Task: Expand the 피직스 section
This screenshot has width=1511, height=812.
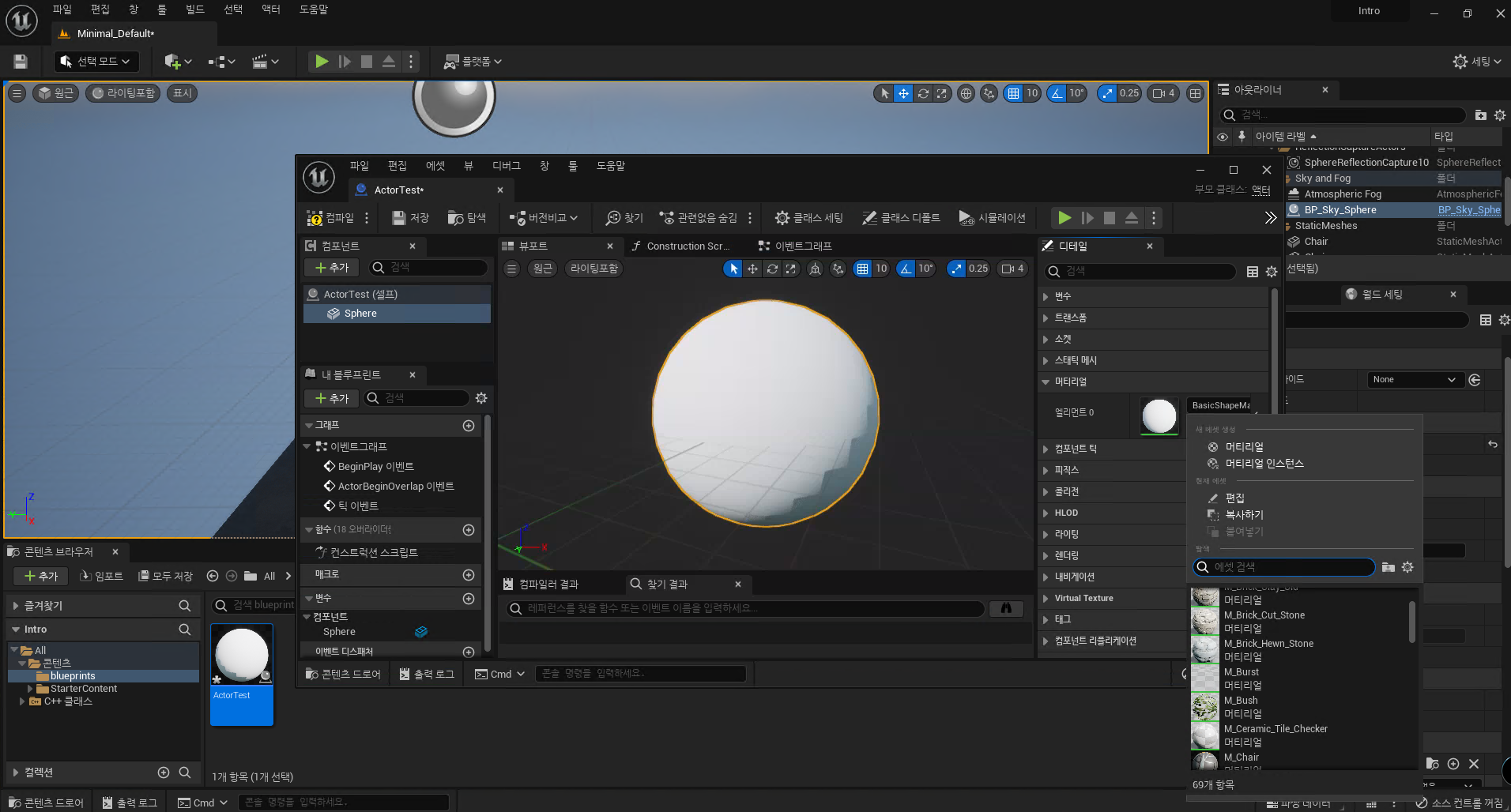Action: click(1046, 471)
